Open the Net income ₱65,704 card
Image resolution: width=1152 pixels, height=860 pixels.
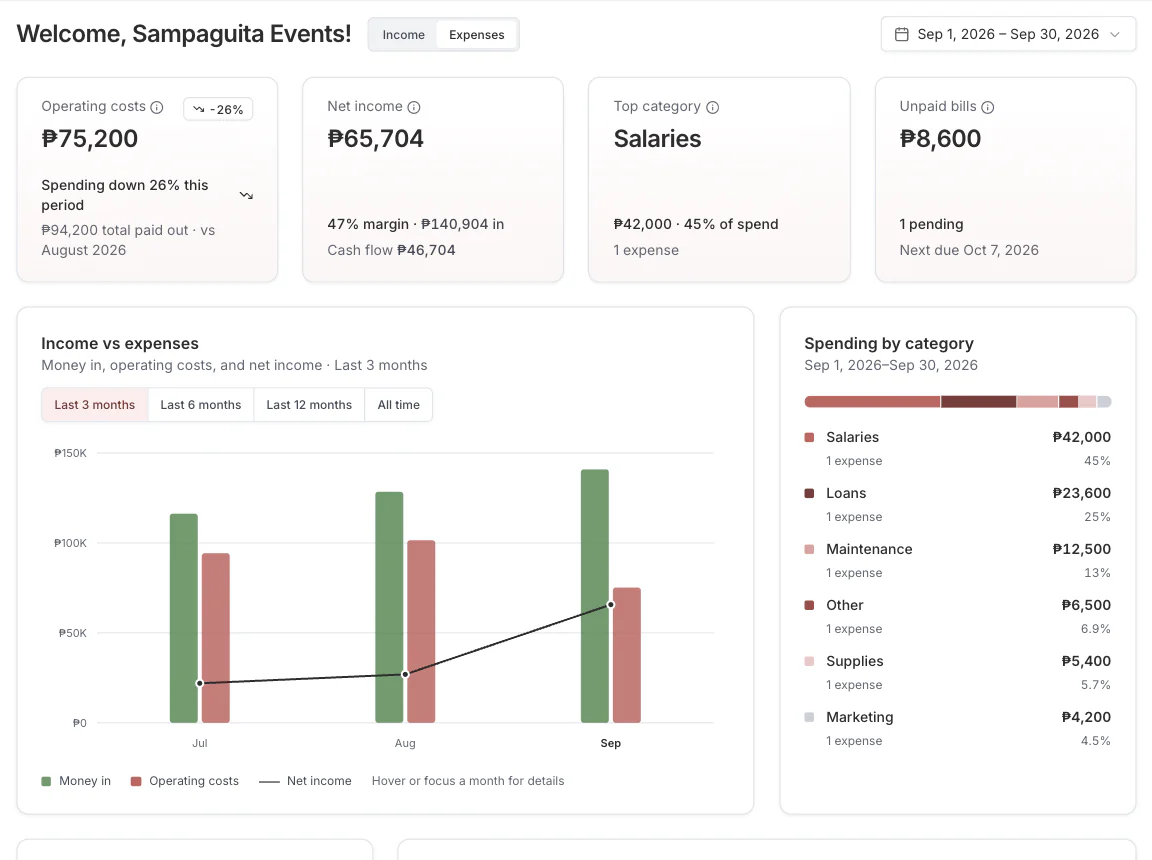click(433, 180)
